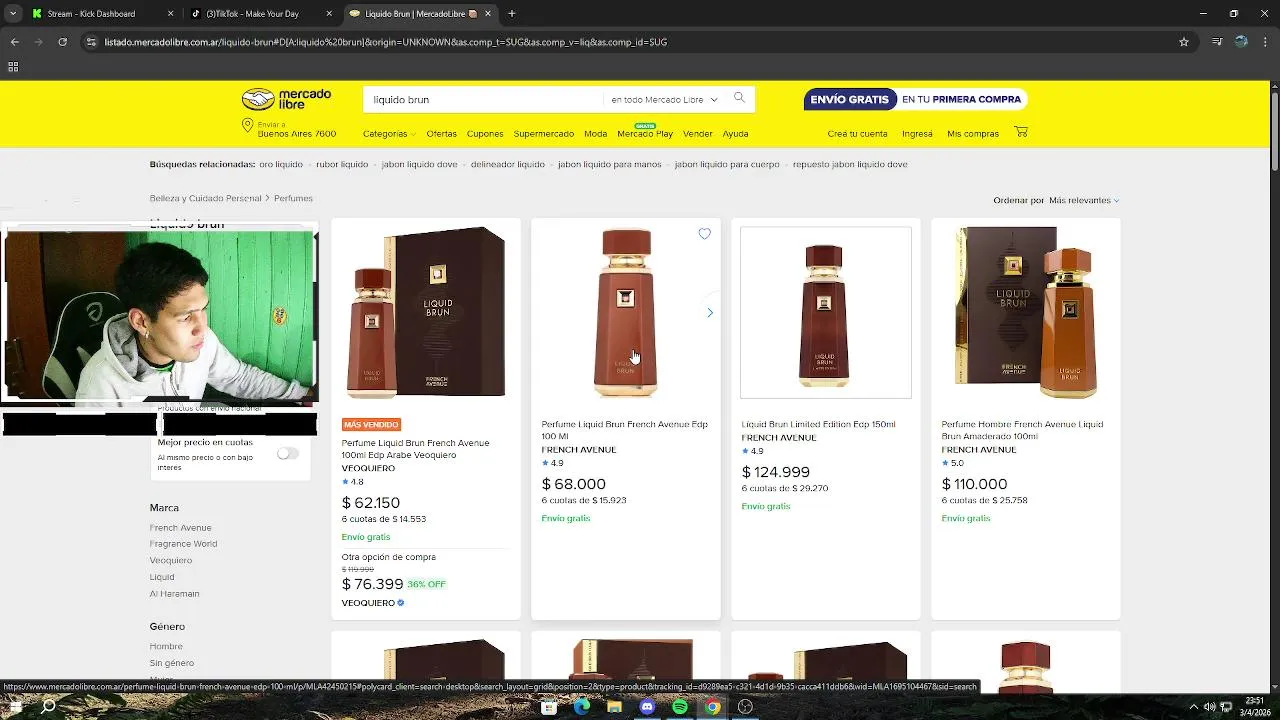Reload the page with the browser refresh icon
1280x720 pixels.
62,42
